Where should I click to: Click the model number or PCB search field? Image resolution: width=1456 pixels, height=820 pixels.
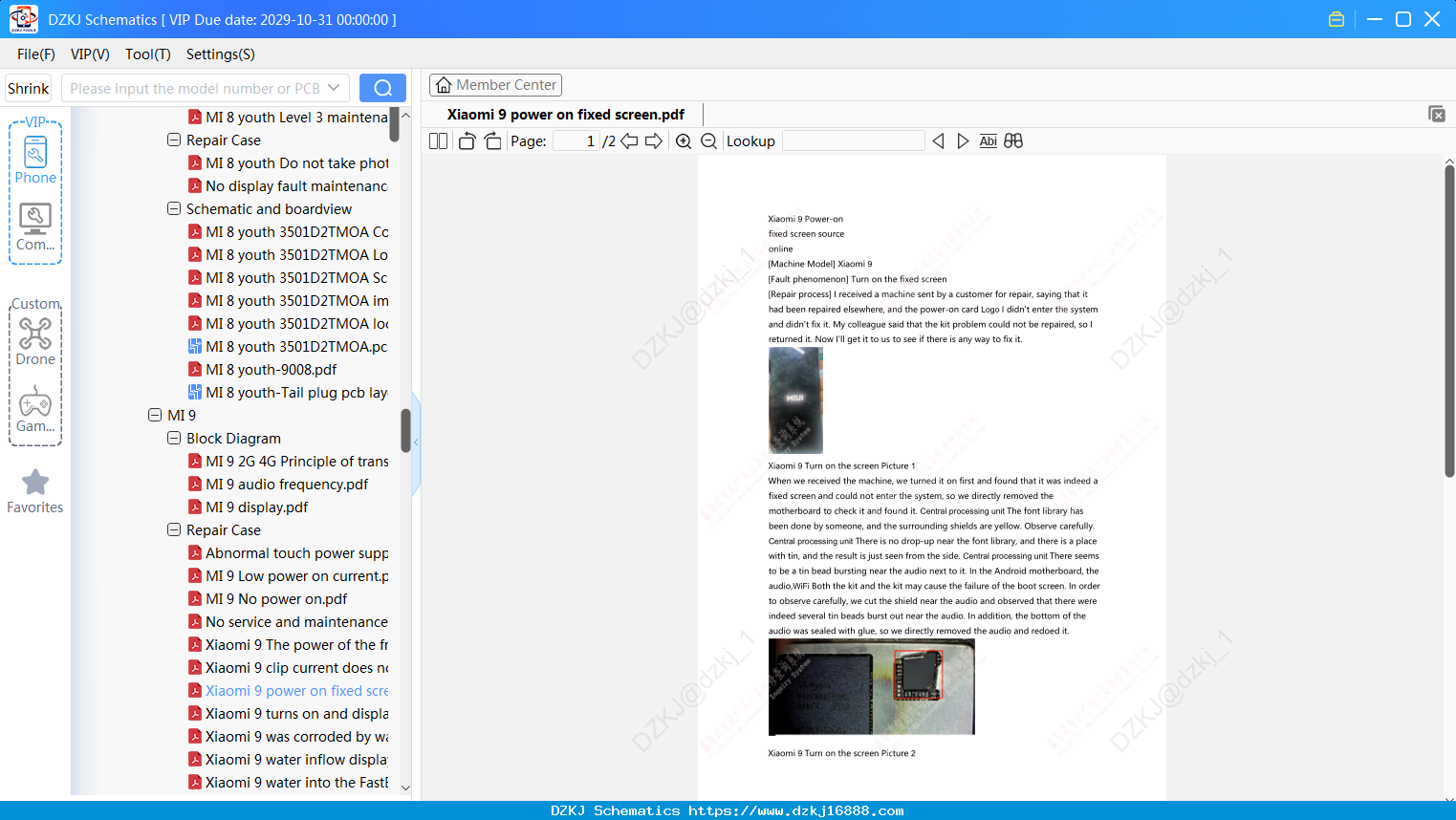click(x=195, y=88)
